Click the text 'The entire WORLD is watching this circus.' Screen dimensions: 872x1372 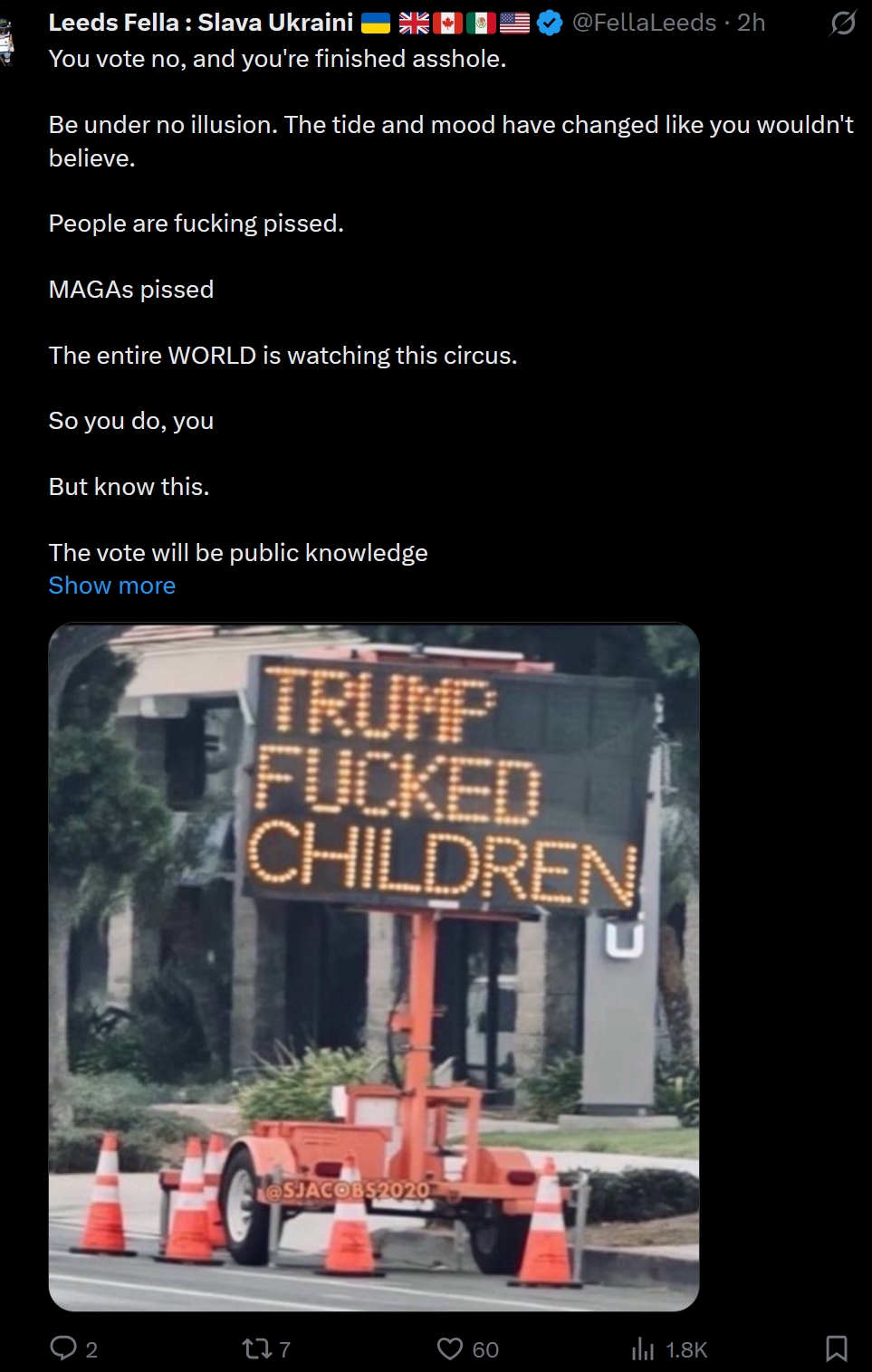[283, 356]
